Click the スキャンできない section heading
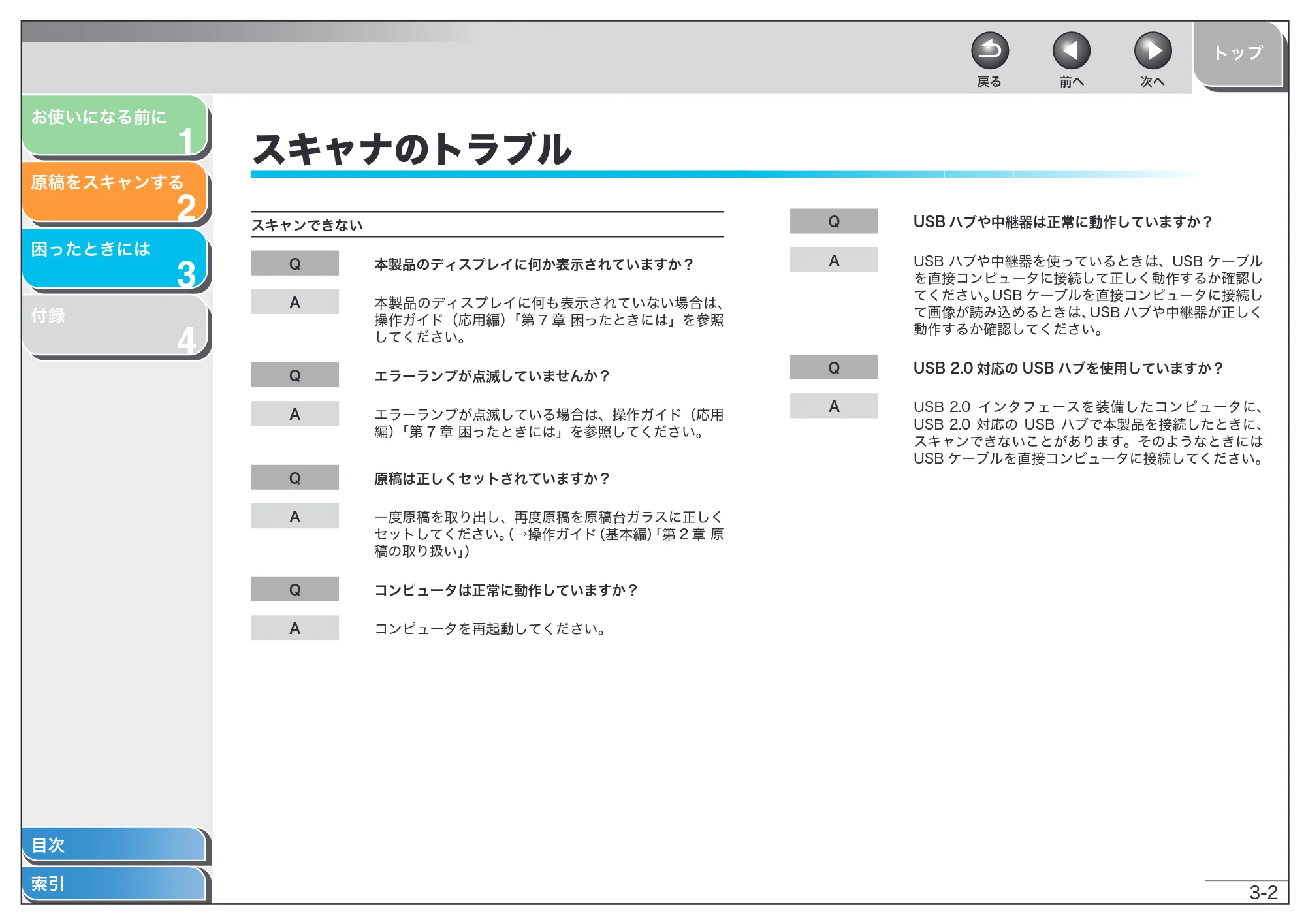This screenshot has height=924, width=1306. [x=307, y=225]
